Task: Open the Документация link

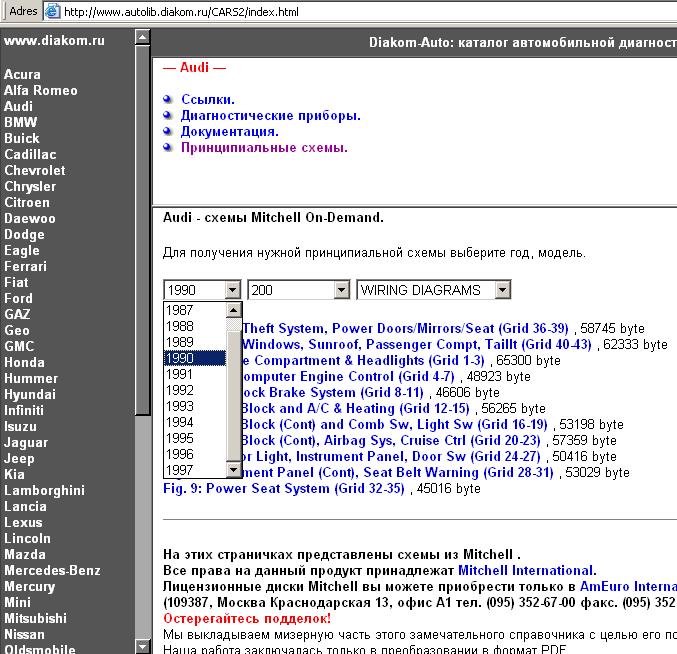Action: [x=230, y=131]
